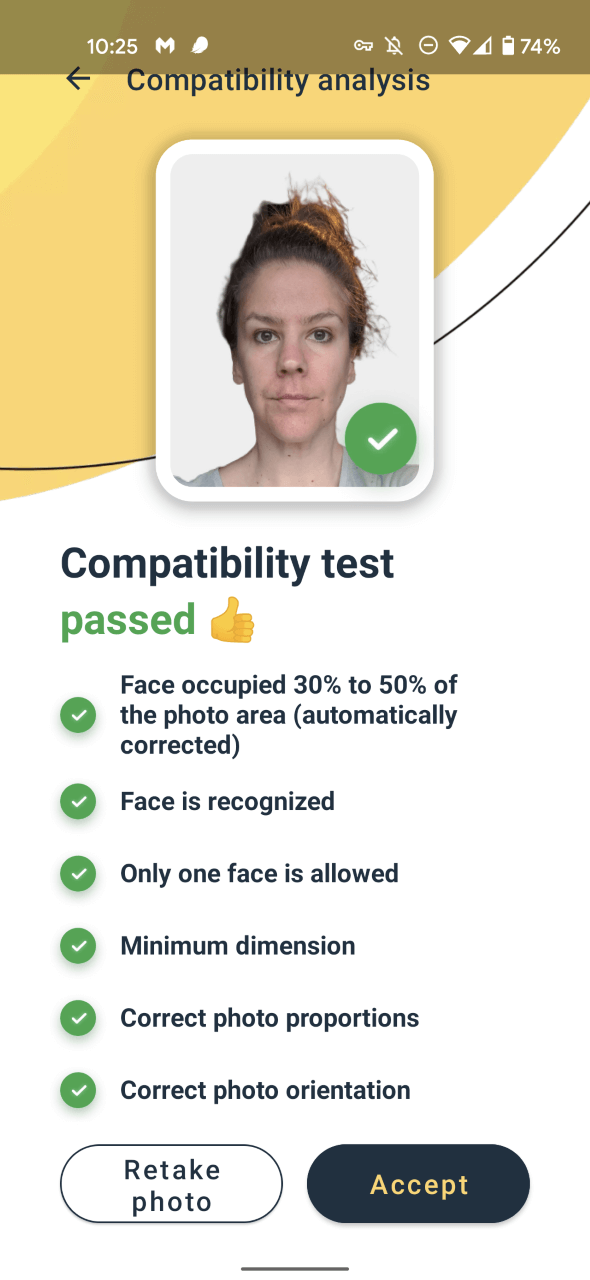Tap the check beside Correct photo proportions
590x1280 pixels.
click(78, 1018)
